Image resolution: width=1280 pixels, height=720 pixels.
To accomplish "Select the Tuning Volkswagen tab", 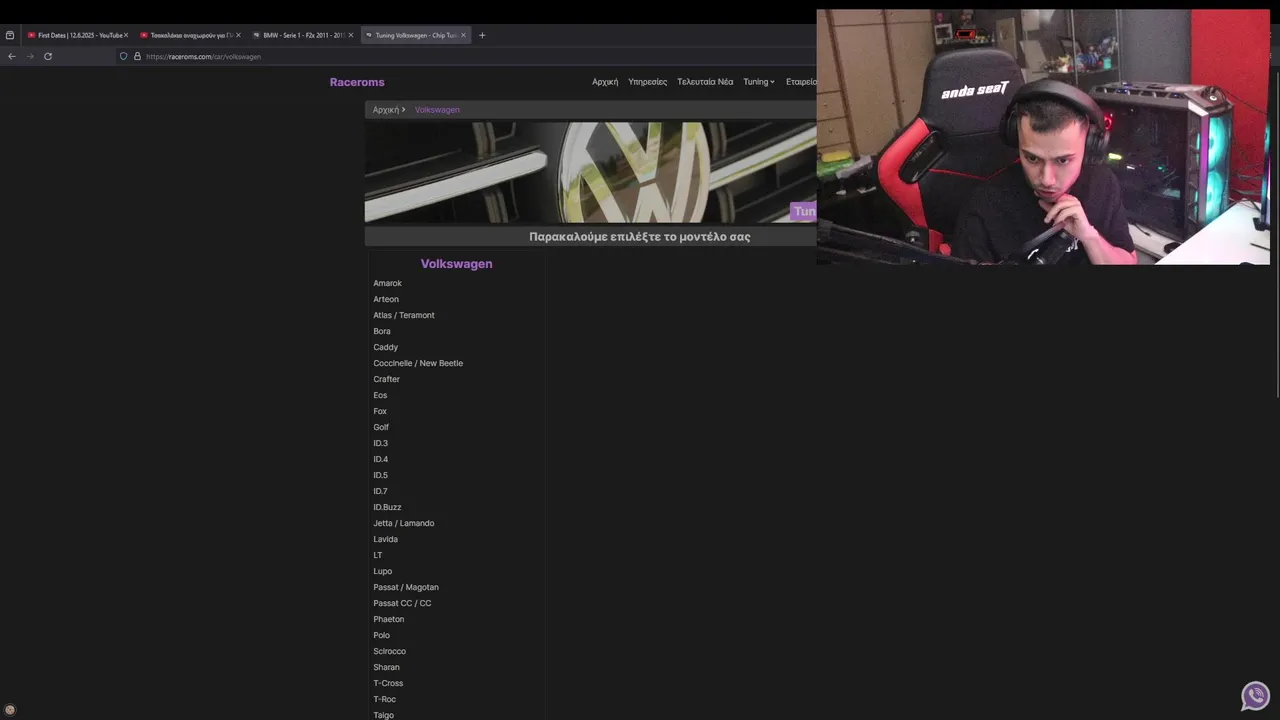I will pyautogui.click(x=414, y=35).
